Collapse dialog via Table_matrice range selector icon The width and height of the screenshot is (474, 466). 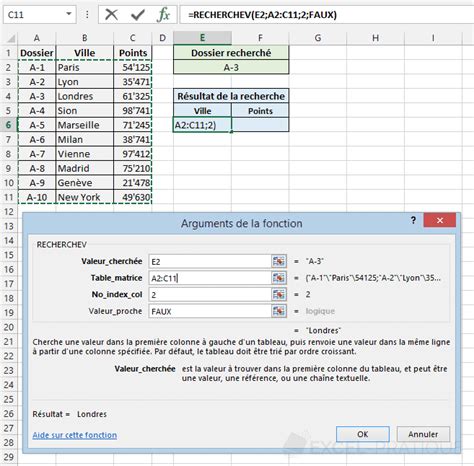tap(279, 278)
